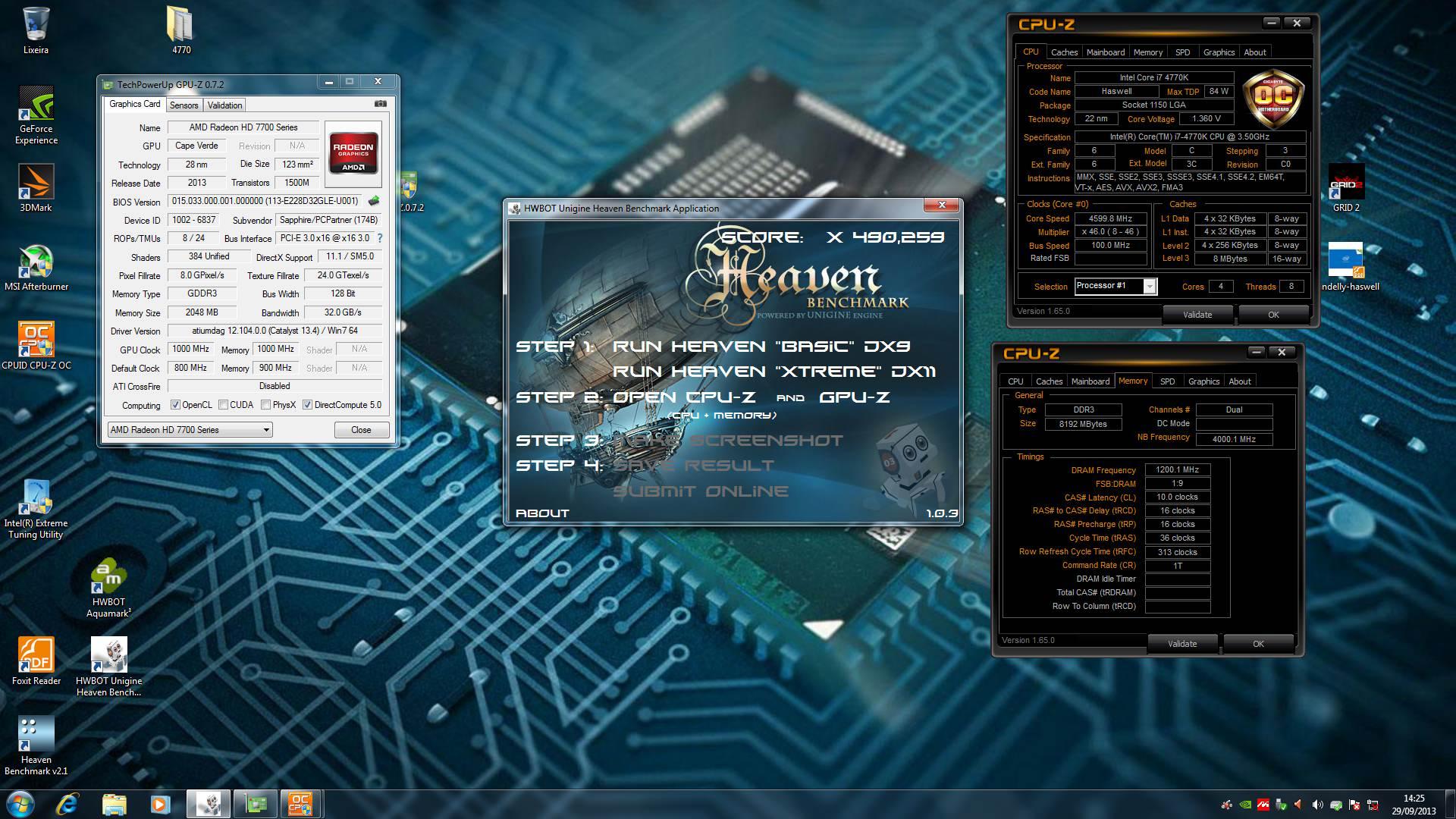Open CPUID CPU-Z OC shortcut

coord(36,346)
